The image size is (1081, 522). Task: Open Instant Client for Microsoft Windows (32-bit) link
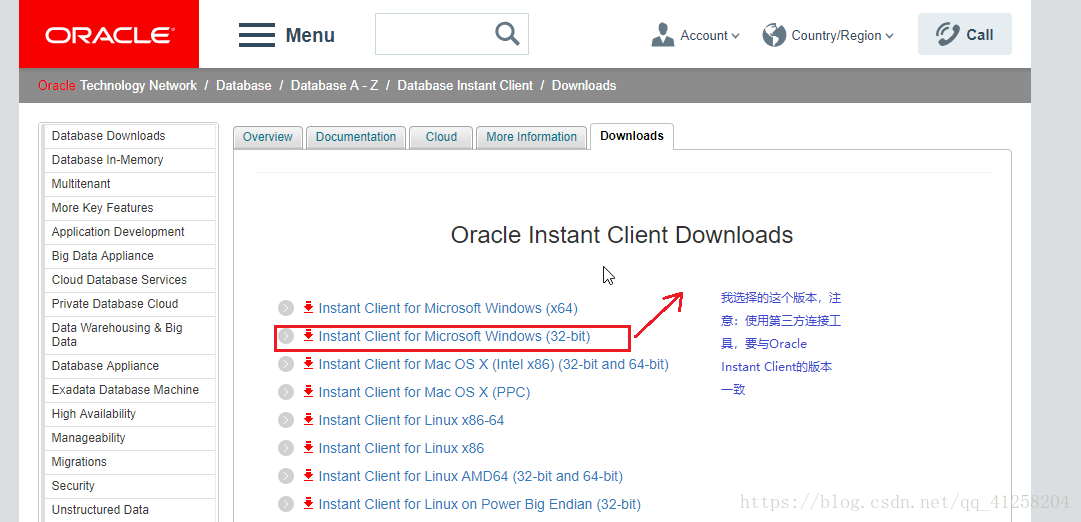(454, 336)
